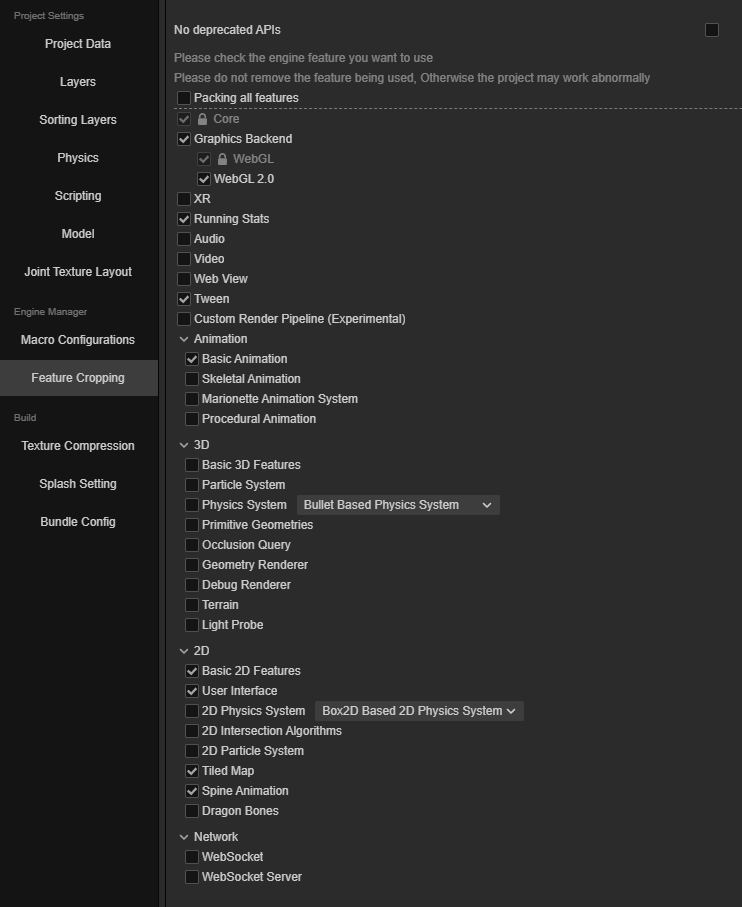Disable the Graphics Backend feature
This screenshot has width=742, height=907.
pyautogui.click(x=184, y=138)
